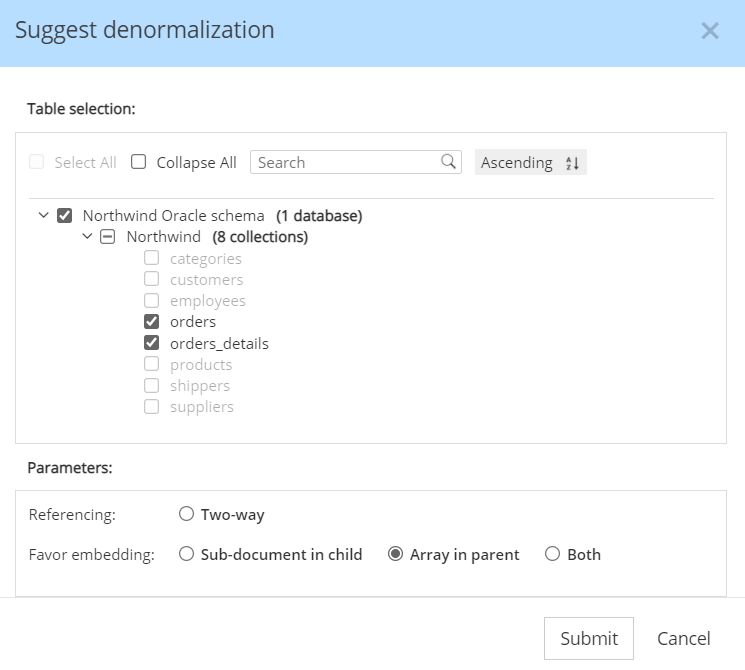
Task: Click the Submit button
Action: click(x=589, y=638)
